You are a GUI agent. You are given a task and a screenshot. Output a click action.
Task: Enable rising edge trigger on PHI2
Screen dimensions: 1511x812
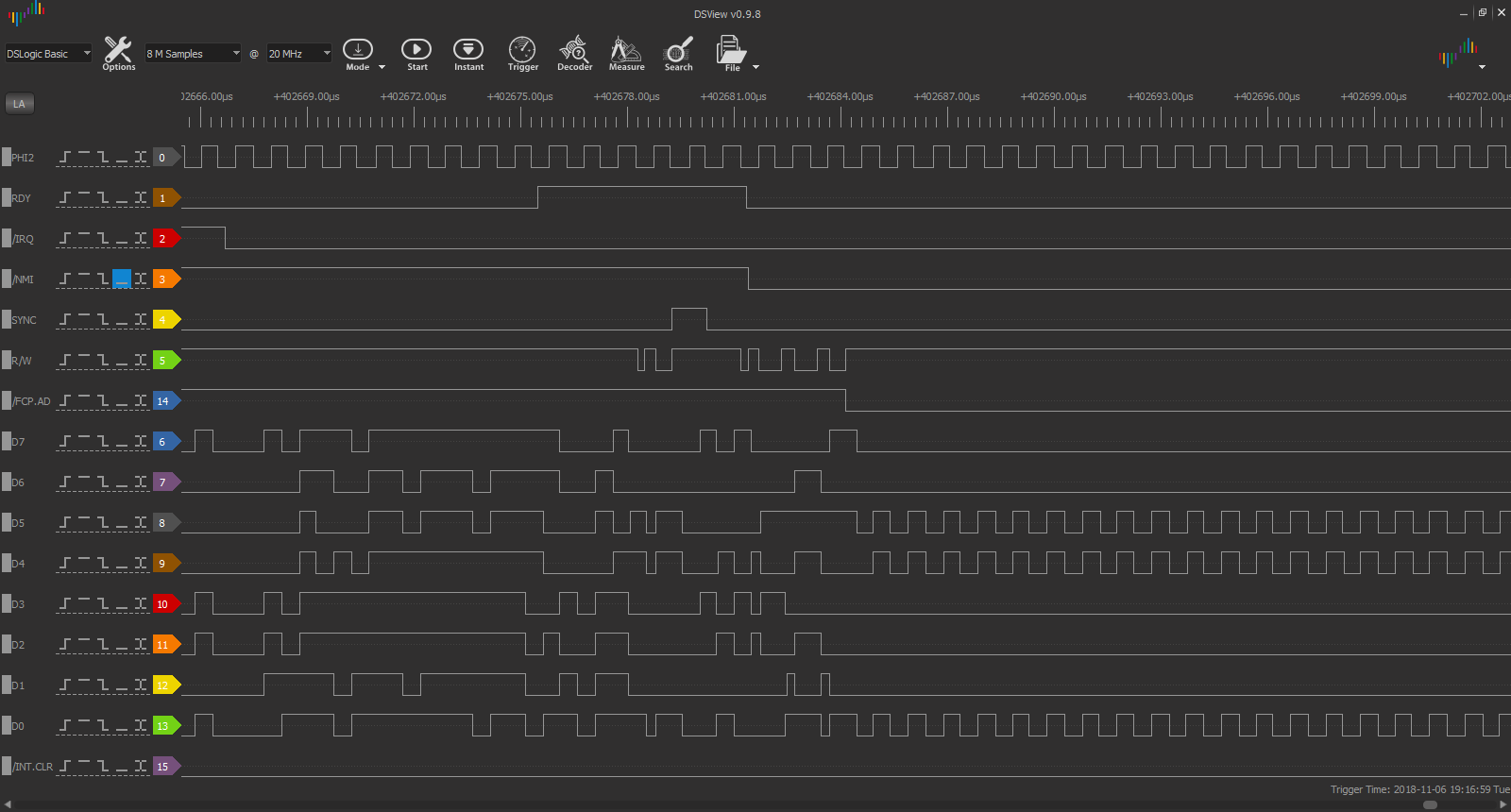point(65,158)
